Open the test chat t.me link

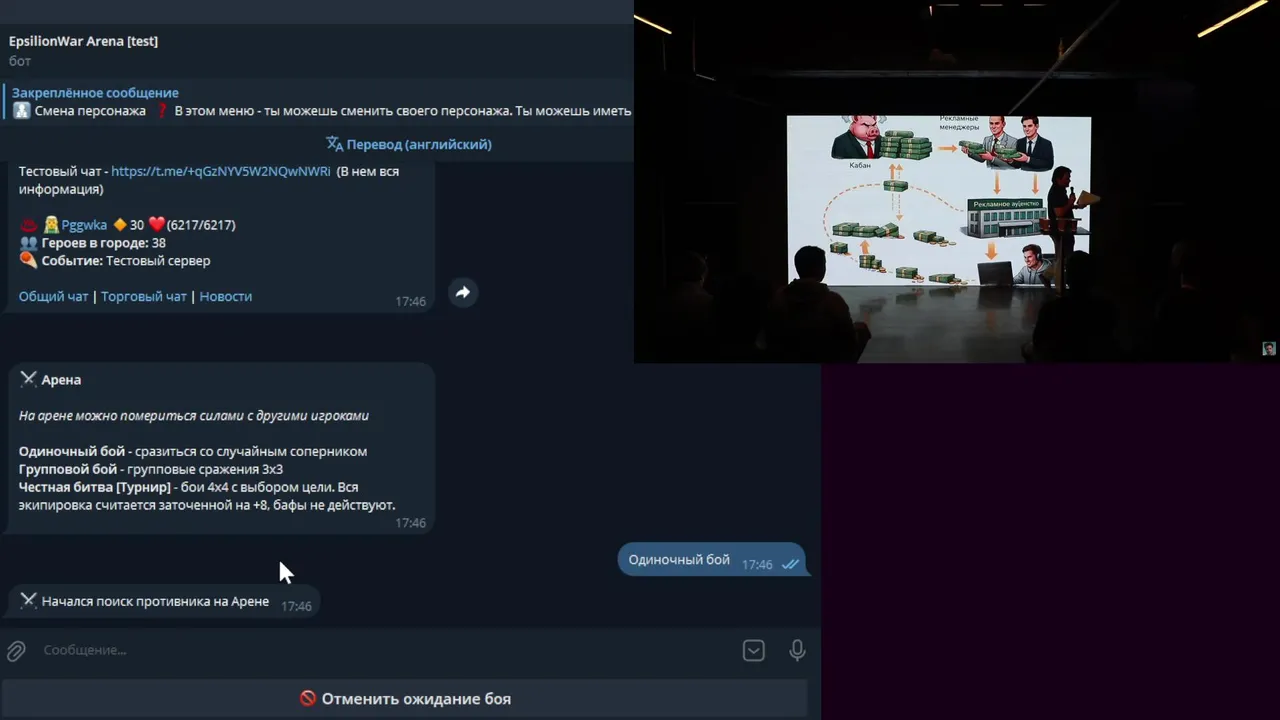click(x=220, y=171)
